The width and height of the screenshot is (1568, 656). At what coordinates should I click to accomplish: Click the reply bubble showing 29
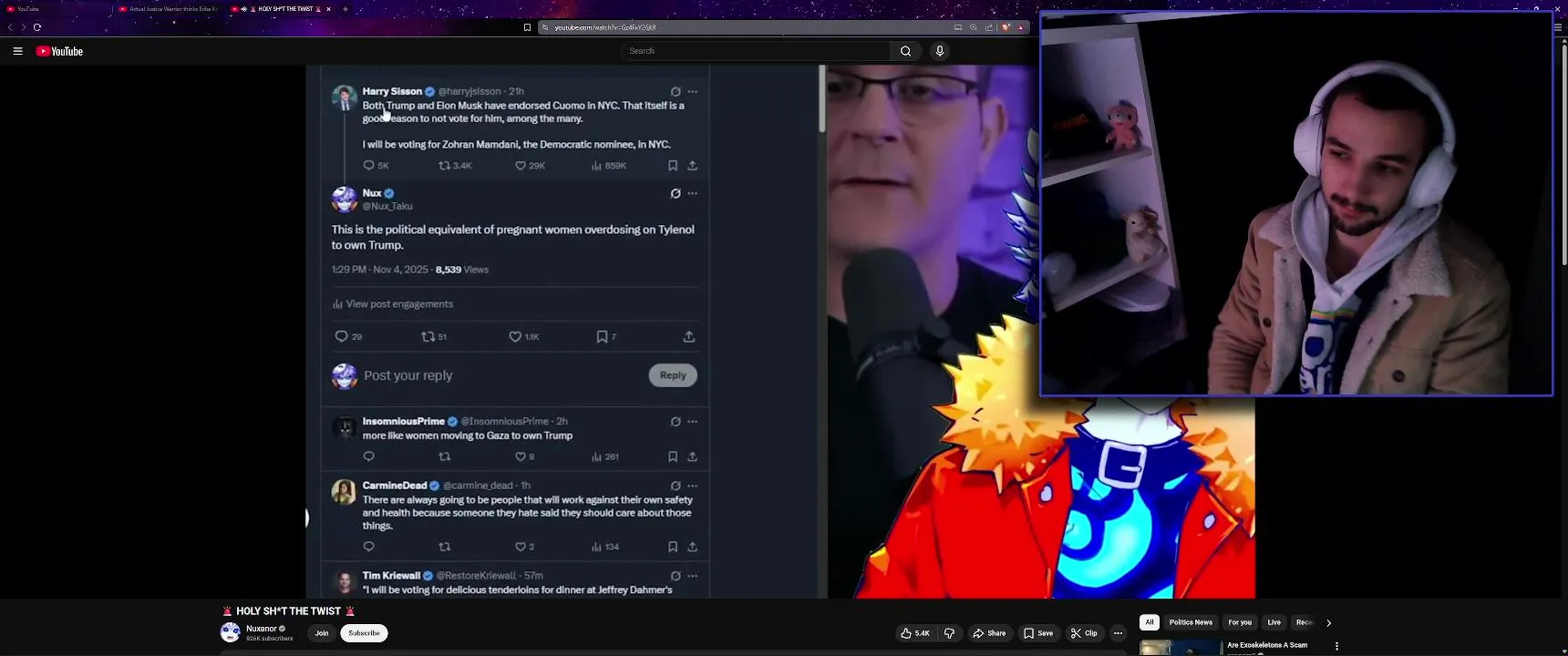click(341, 337)
